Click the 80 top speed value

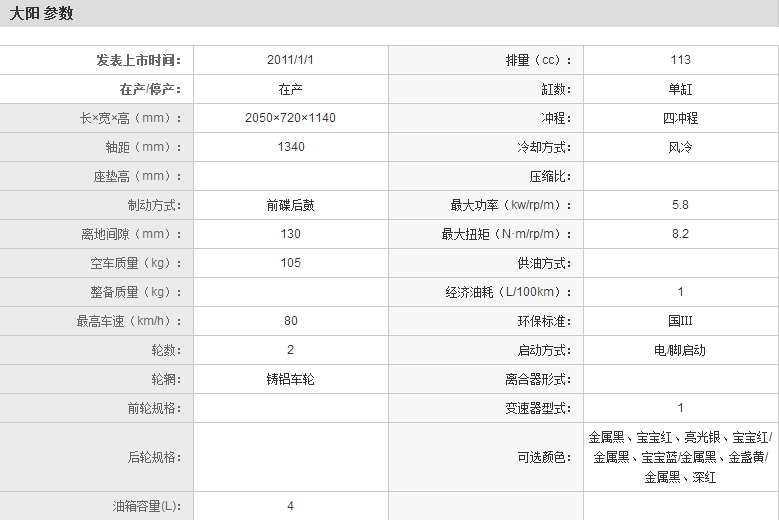point(290,321)
